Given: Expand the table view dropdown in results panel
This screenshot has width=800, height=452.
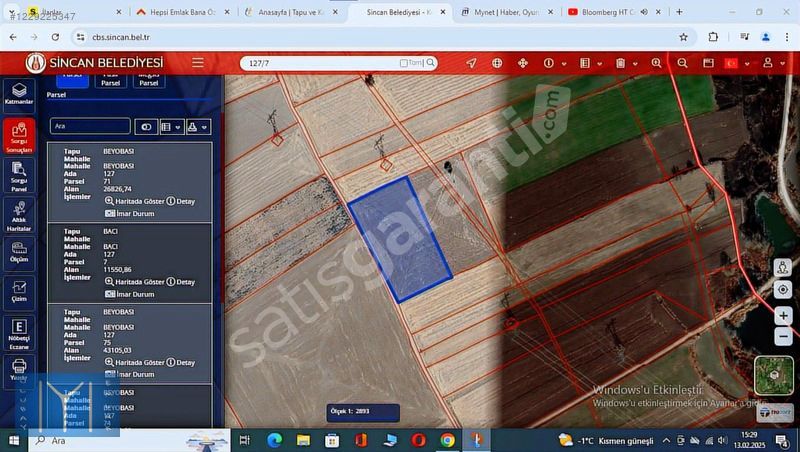Looking at the screenshot, I should click(x=171, y=127).
